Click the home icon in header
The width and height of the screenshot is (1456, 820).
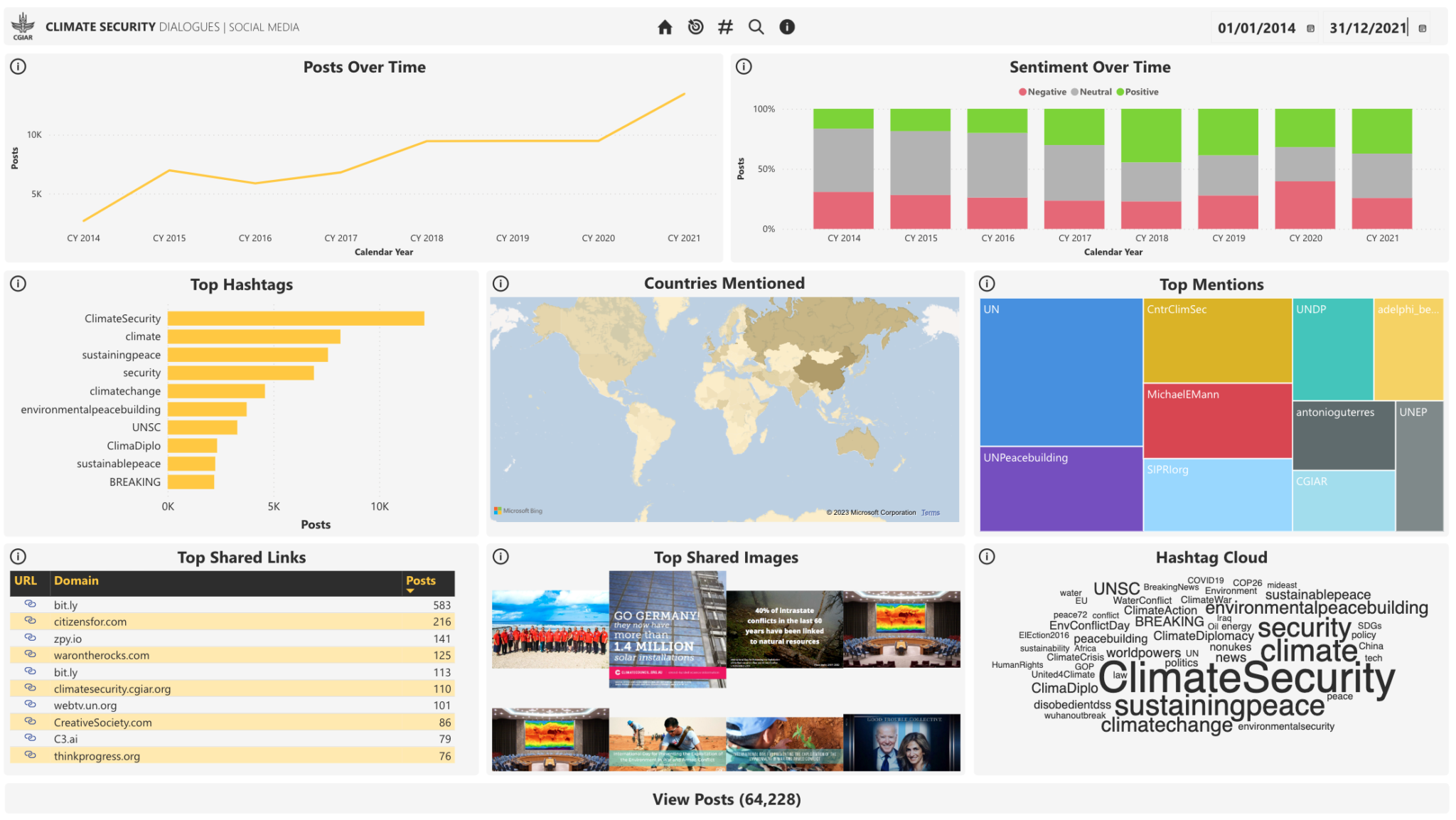pyautogui.click(x=665, y=27)
